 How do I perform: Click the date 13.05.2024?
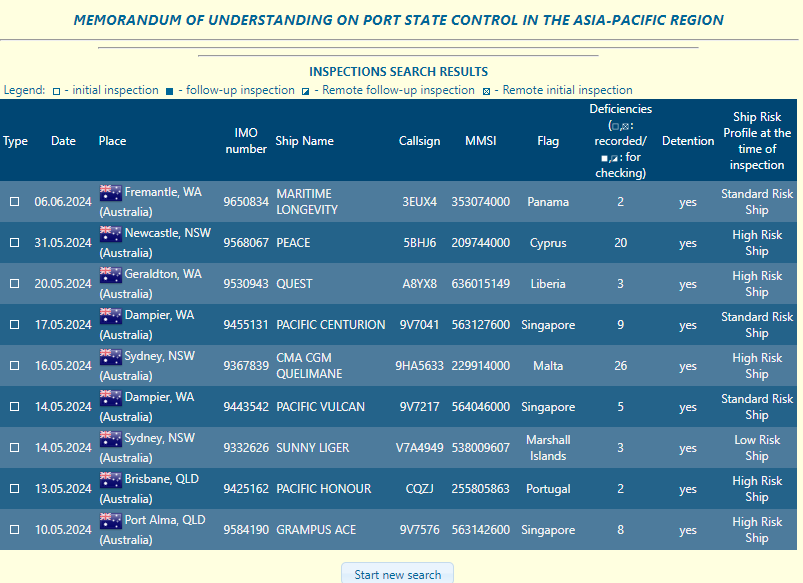63,488
